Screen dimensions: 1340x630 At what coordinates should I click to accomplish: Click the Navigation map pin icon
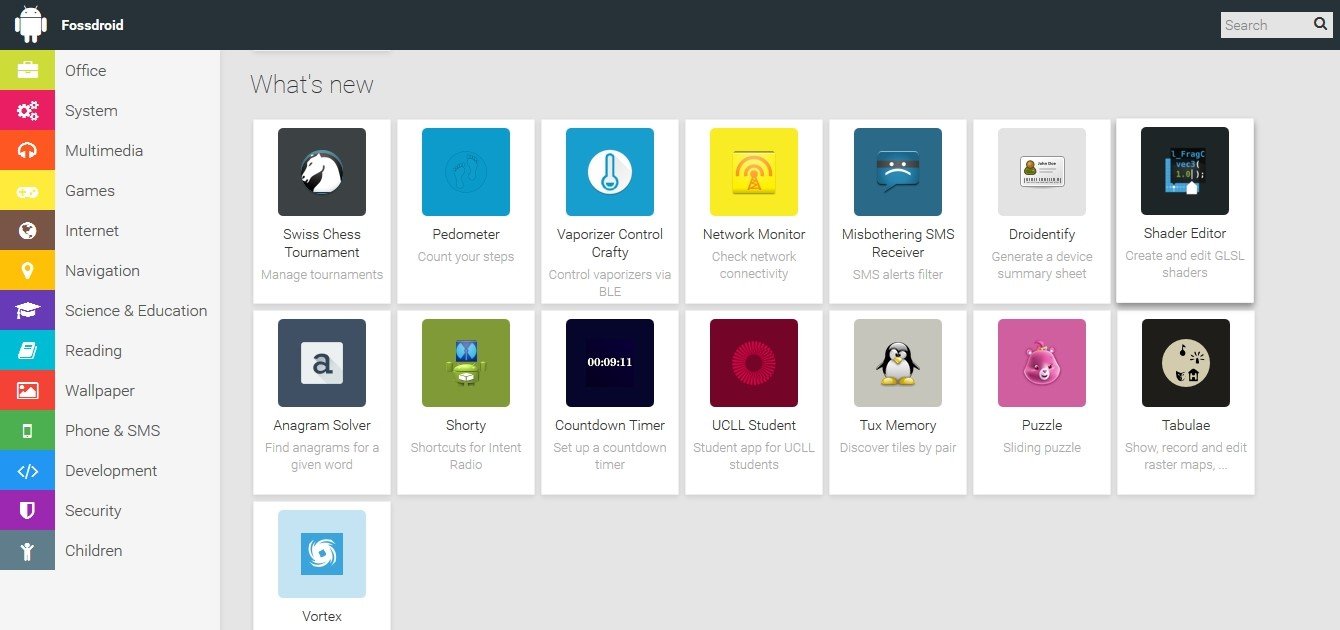pyautogui.click(x=27, y=270)
